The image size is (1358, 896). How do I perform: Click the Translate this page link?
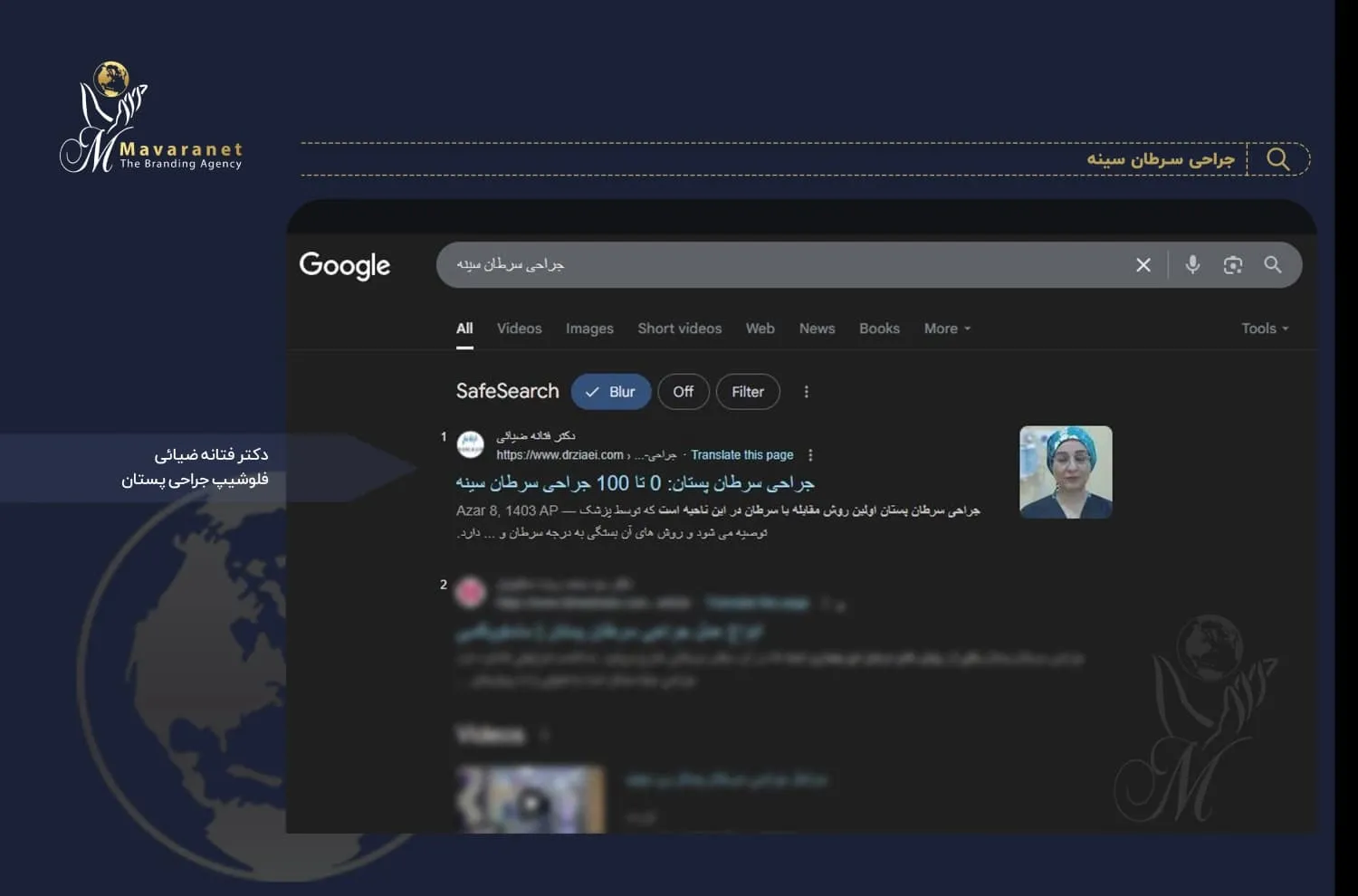click(x=741, y=455)
